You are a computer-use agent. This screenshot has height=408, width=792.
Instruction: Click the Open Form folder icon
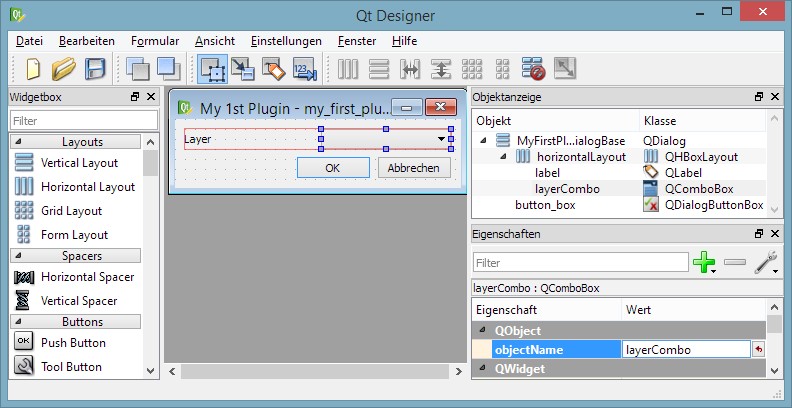pyautogui.click(x=64, y=69)
